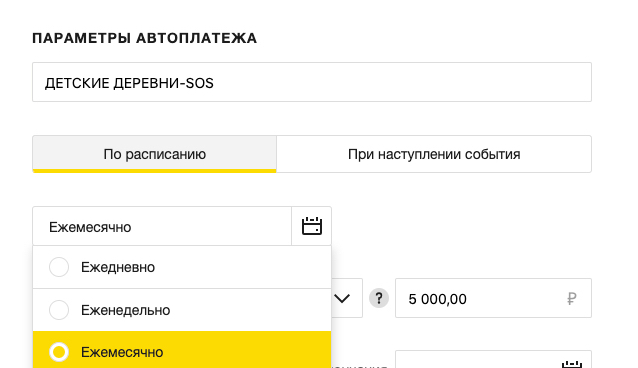Collapse the Ежемесячно frequency combo box
The height and width of the screenshot is (368, 638).
pos(162,226)
